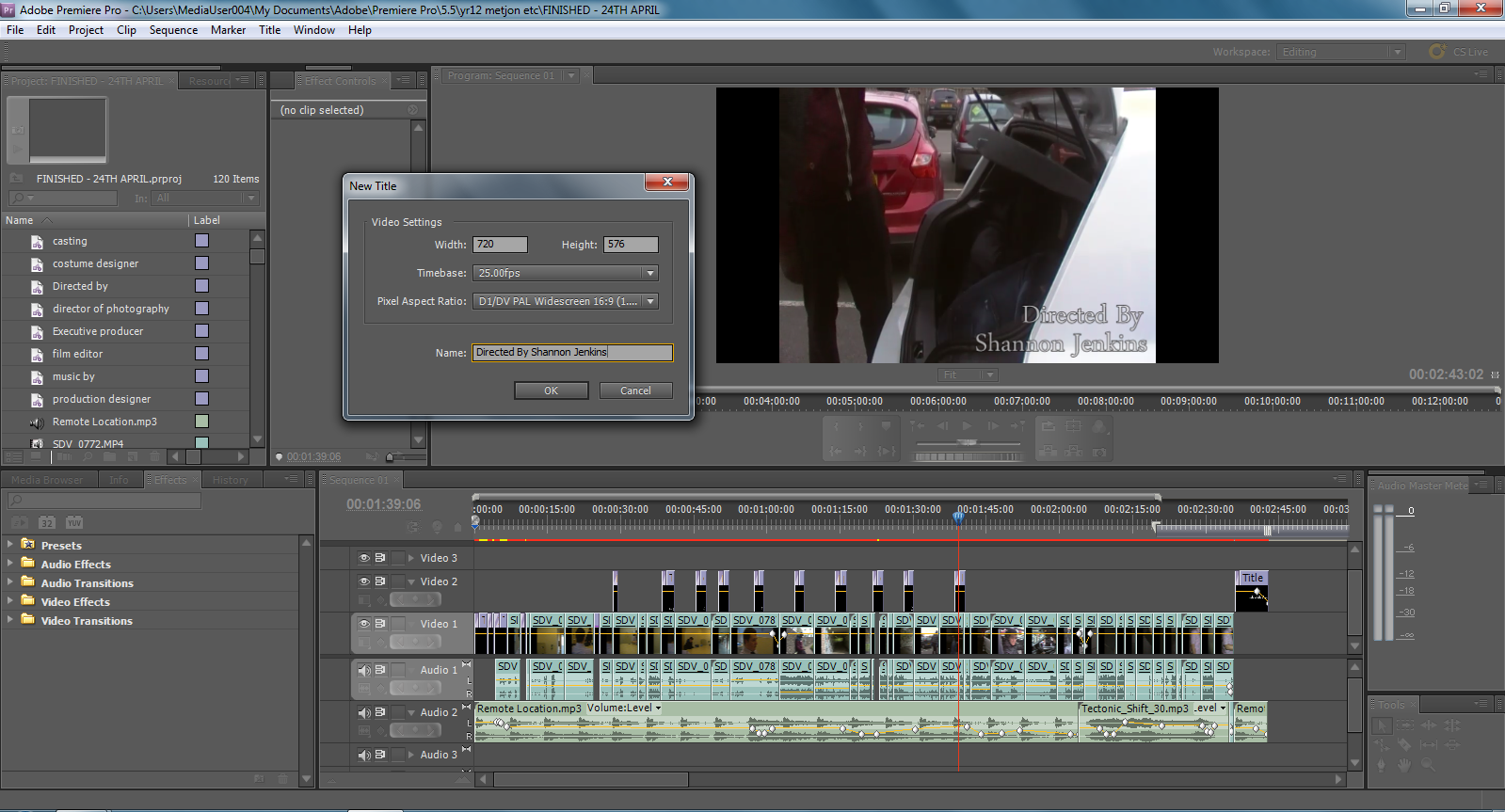Screen dimensions: 1505x812
Task: Create a new bin in Project panel
Action: pos(109,456)
